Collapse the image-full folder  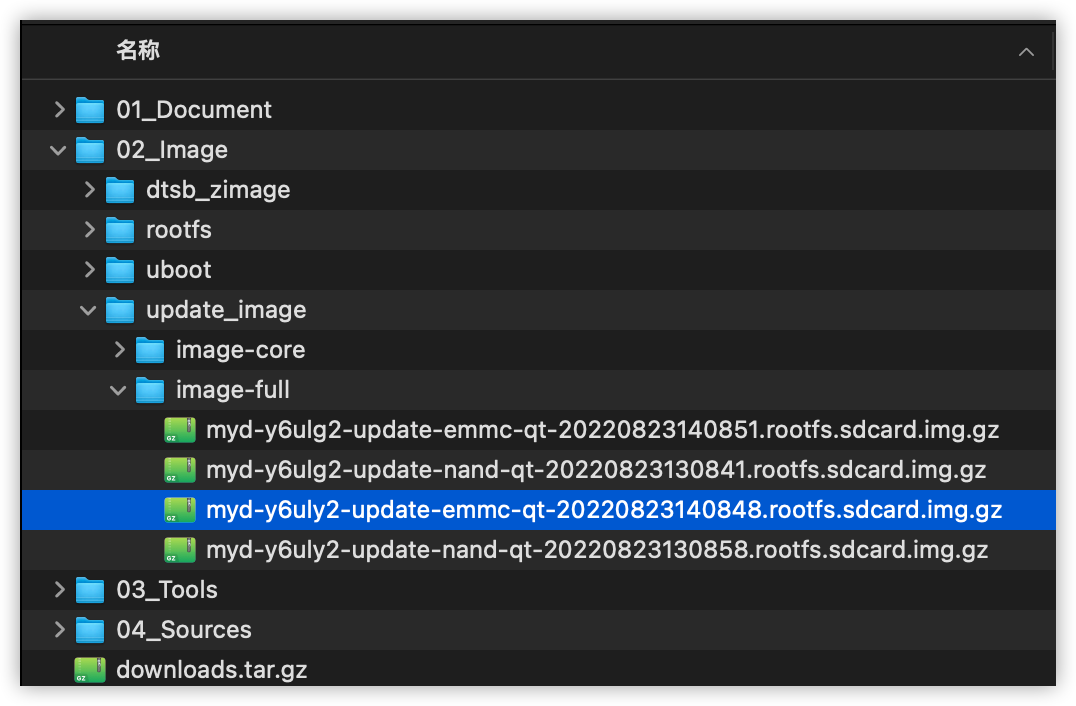[119, 390]
